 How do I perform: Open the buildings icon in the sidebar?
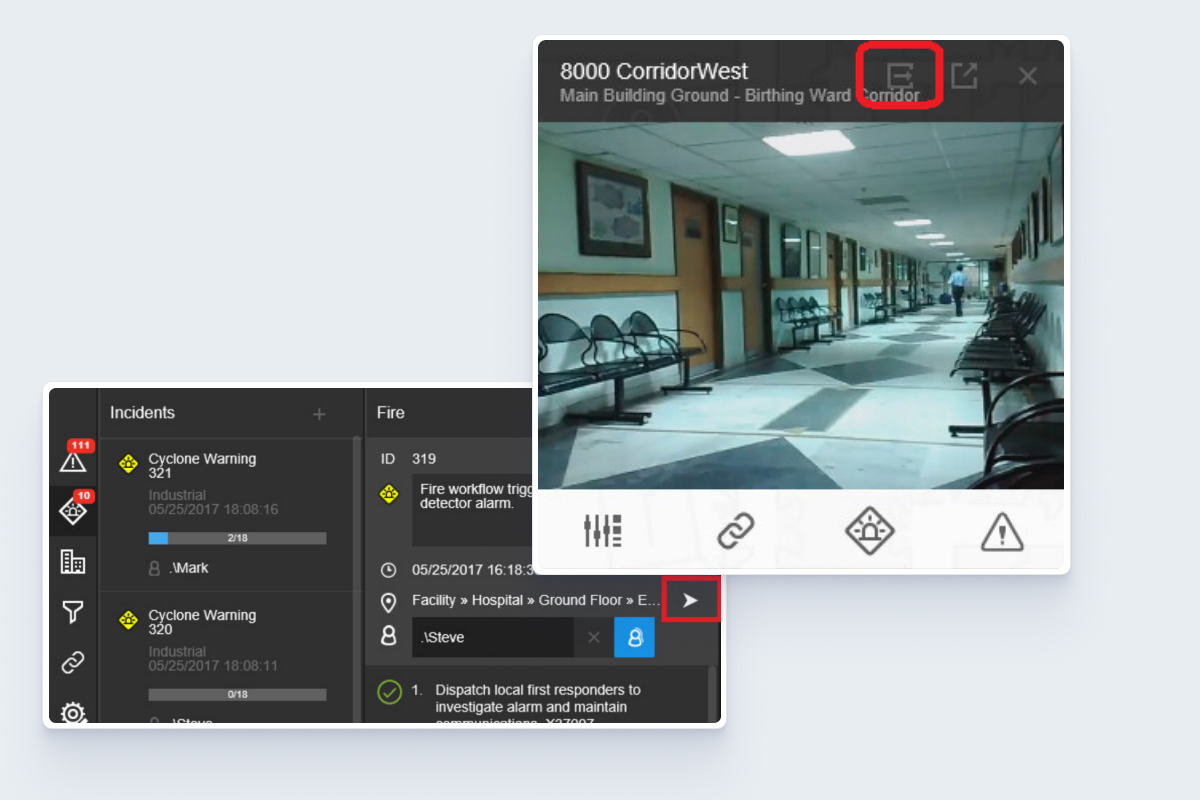click(73, 562)
